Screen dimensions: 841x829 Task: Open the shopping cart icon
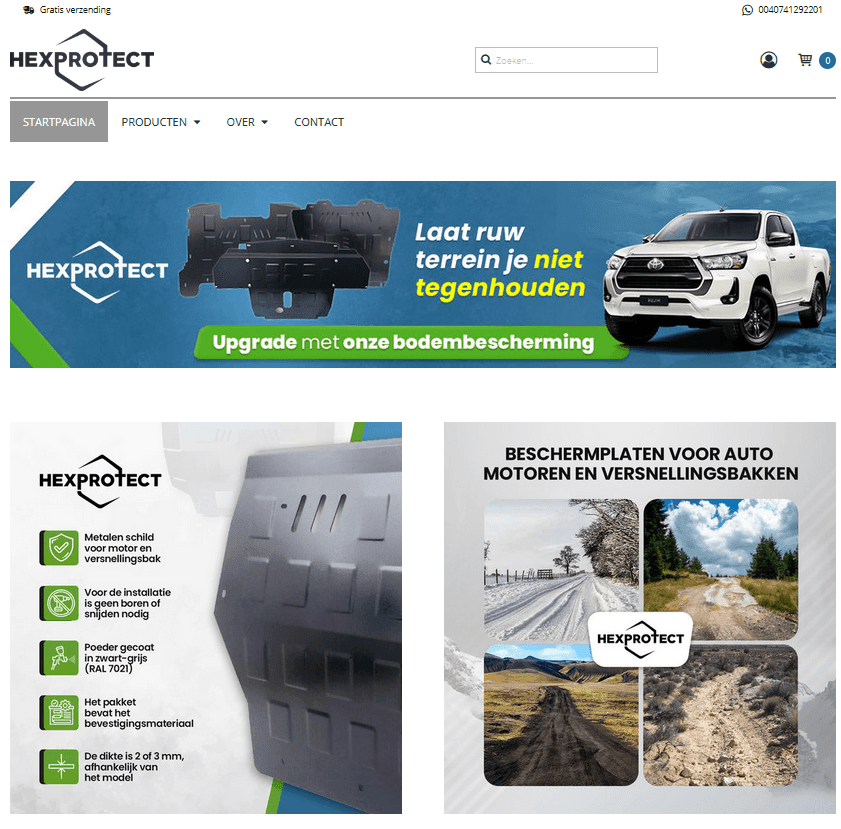pos(805,60)
